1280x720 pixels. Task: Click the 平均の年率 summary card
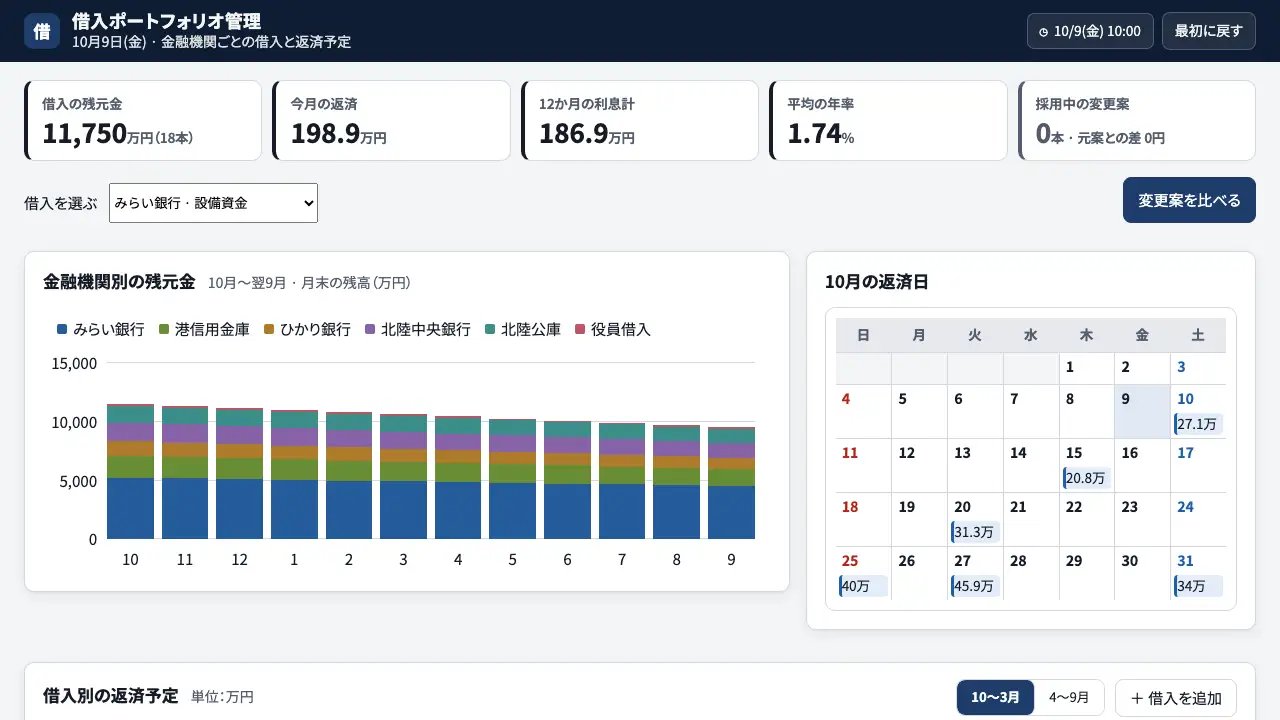click(x=888, y=120)
